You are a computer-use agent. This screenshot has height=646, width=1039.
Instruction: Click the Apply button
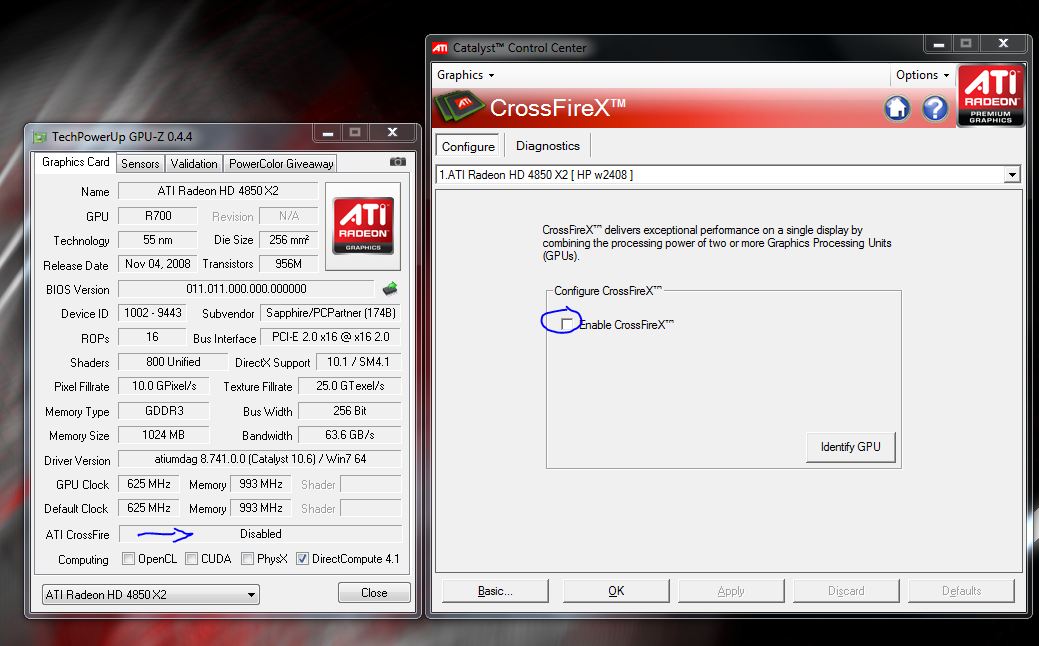[x=731, y=591]
